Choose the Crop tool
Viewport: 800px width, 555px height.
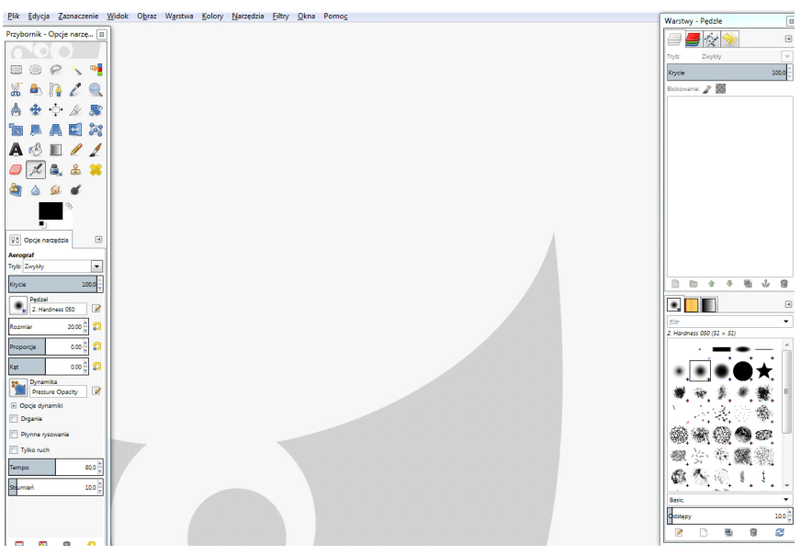pyautogui.click(x=76, y=110)
